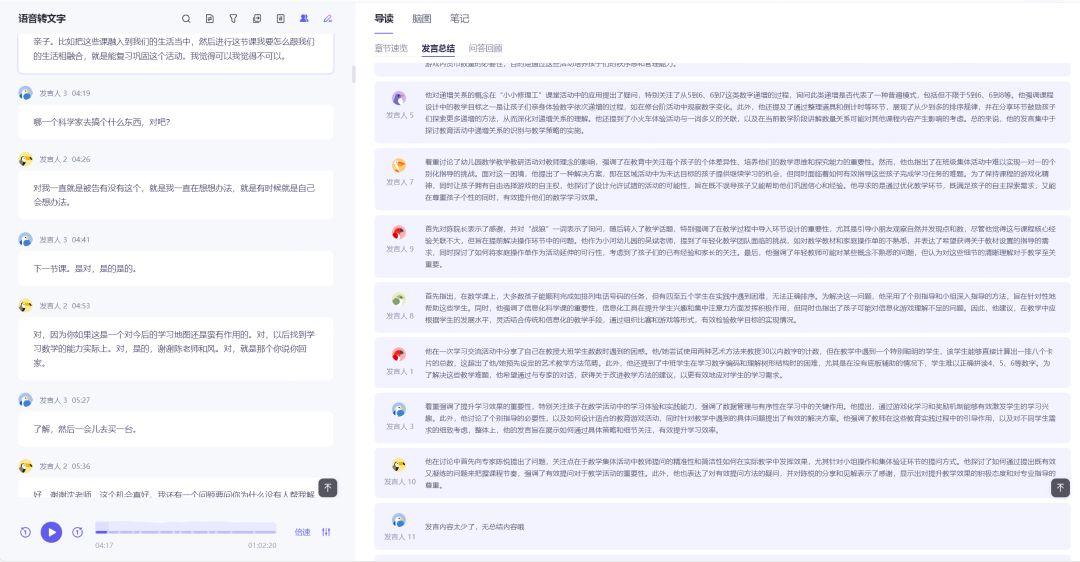The image size is (1080, 562).
Task: Switch to the 导读 tab
Action: coord(384,19)
